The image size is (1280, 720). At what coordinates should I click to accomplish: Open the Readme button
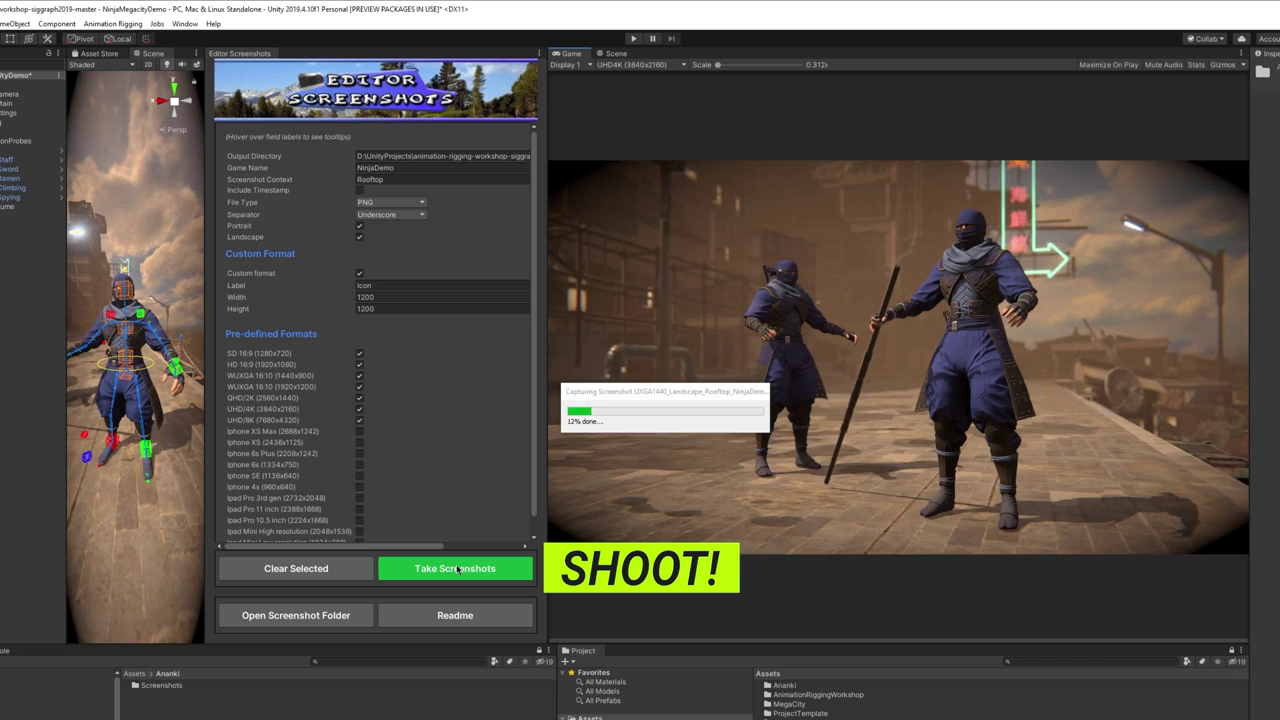click(x=455, y=615)
